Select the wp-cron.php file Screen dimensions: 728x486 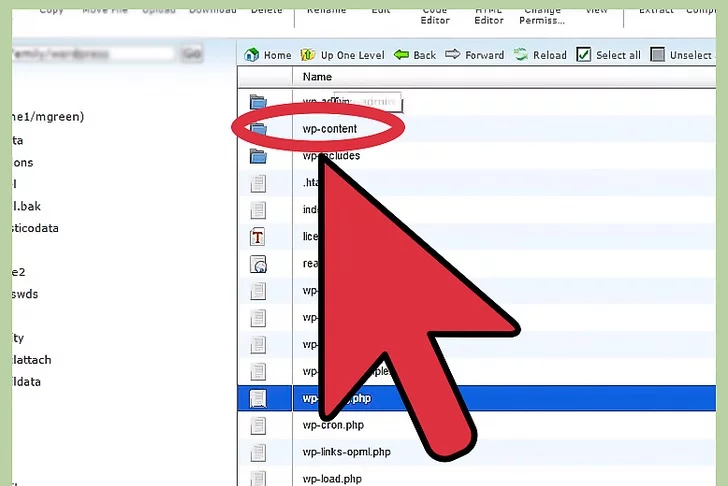click(335, 425)
